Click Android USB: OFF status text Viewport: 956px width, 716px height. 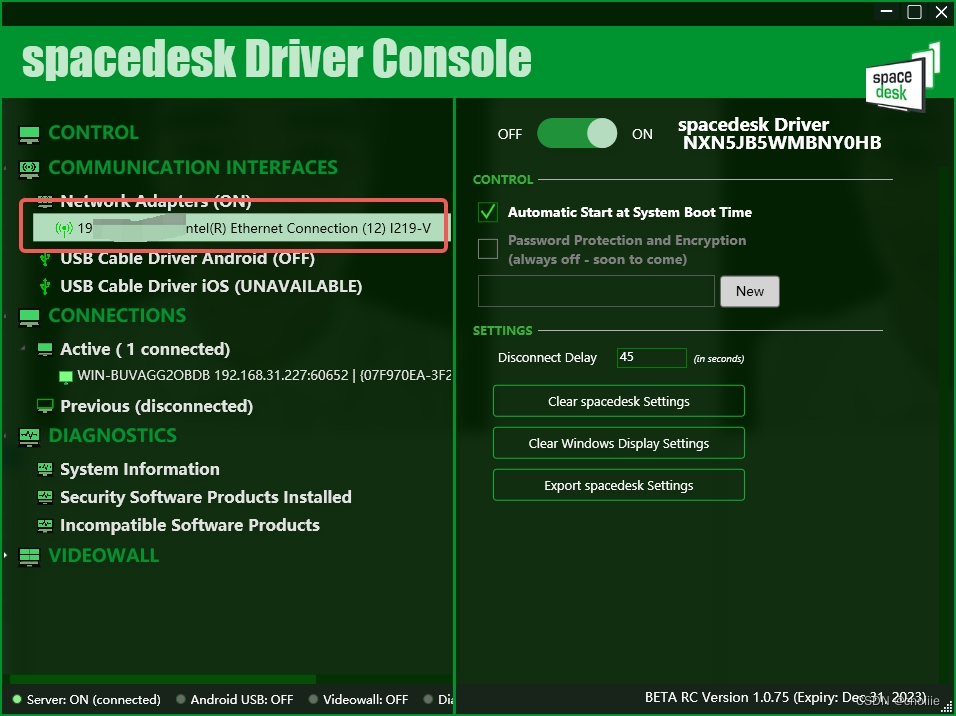pos(241,700)
